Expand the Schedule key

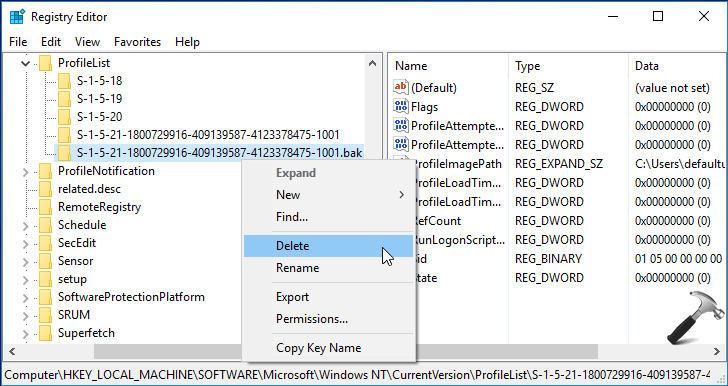click(x=26, y=226)
